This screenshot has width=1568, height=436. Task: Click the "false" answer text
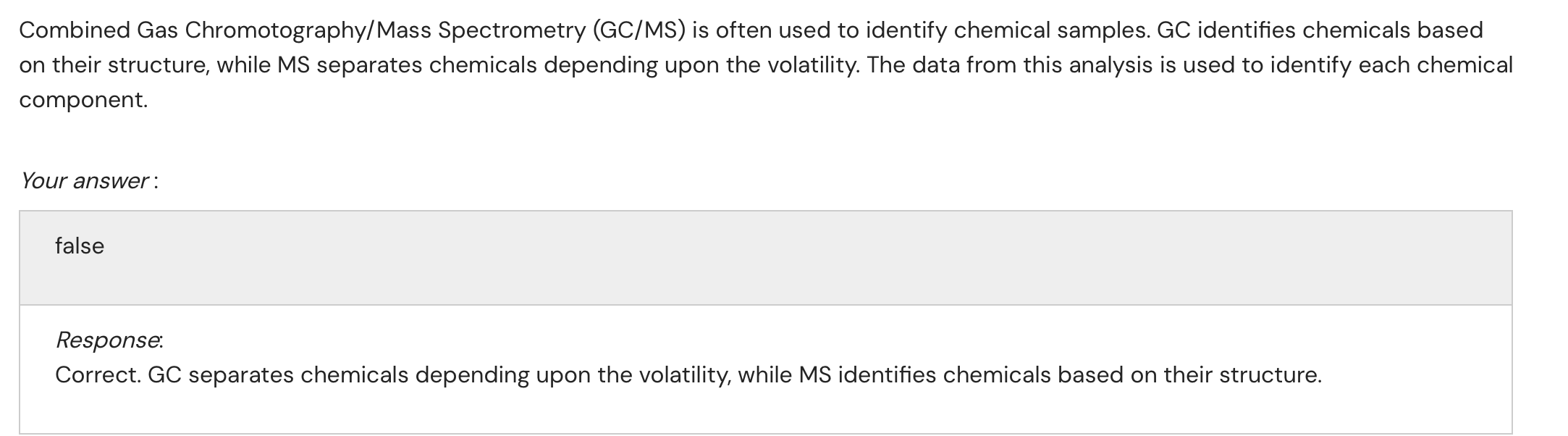(80, 246)
